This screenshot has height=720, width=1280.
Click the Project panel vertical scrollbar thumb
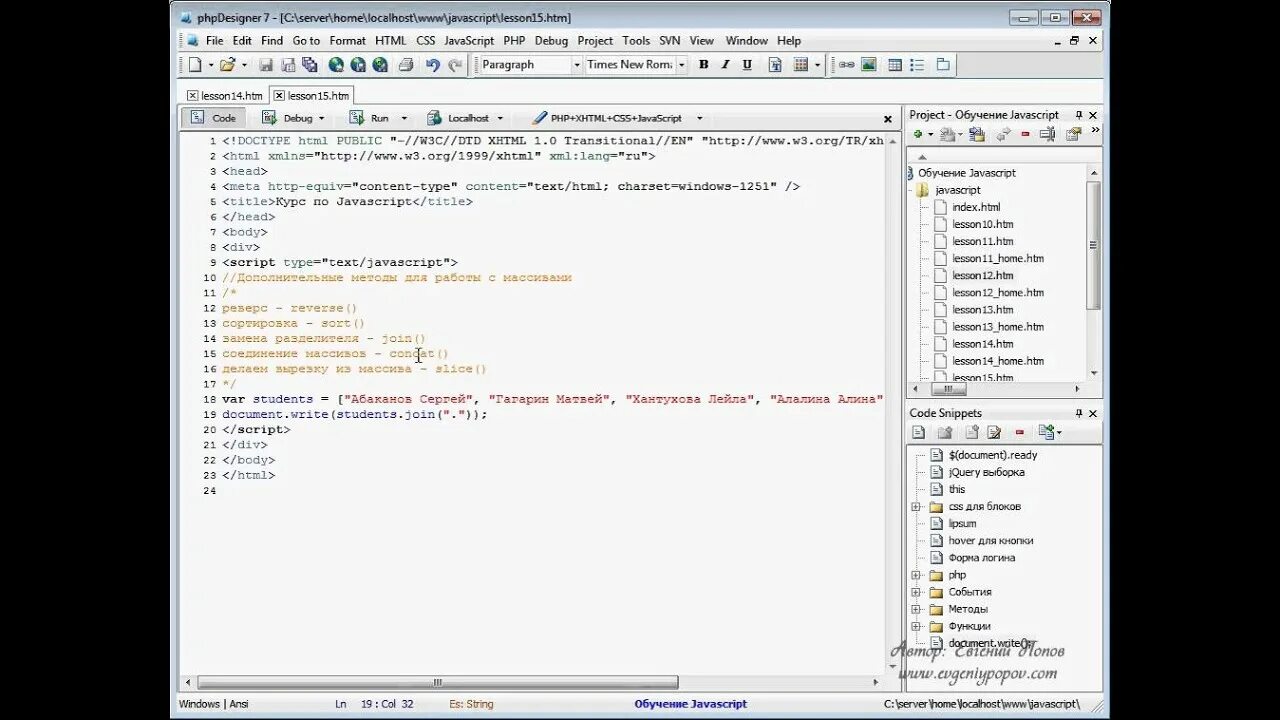click(x=1093, y=245)
